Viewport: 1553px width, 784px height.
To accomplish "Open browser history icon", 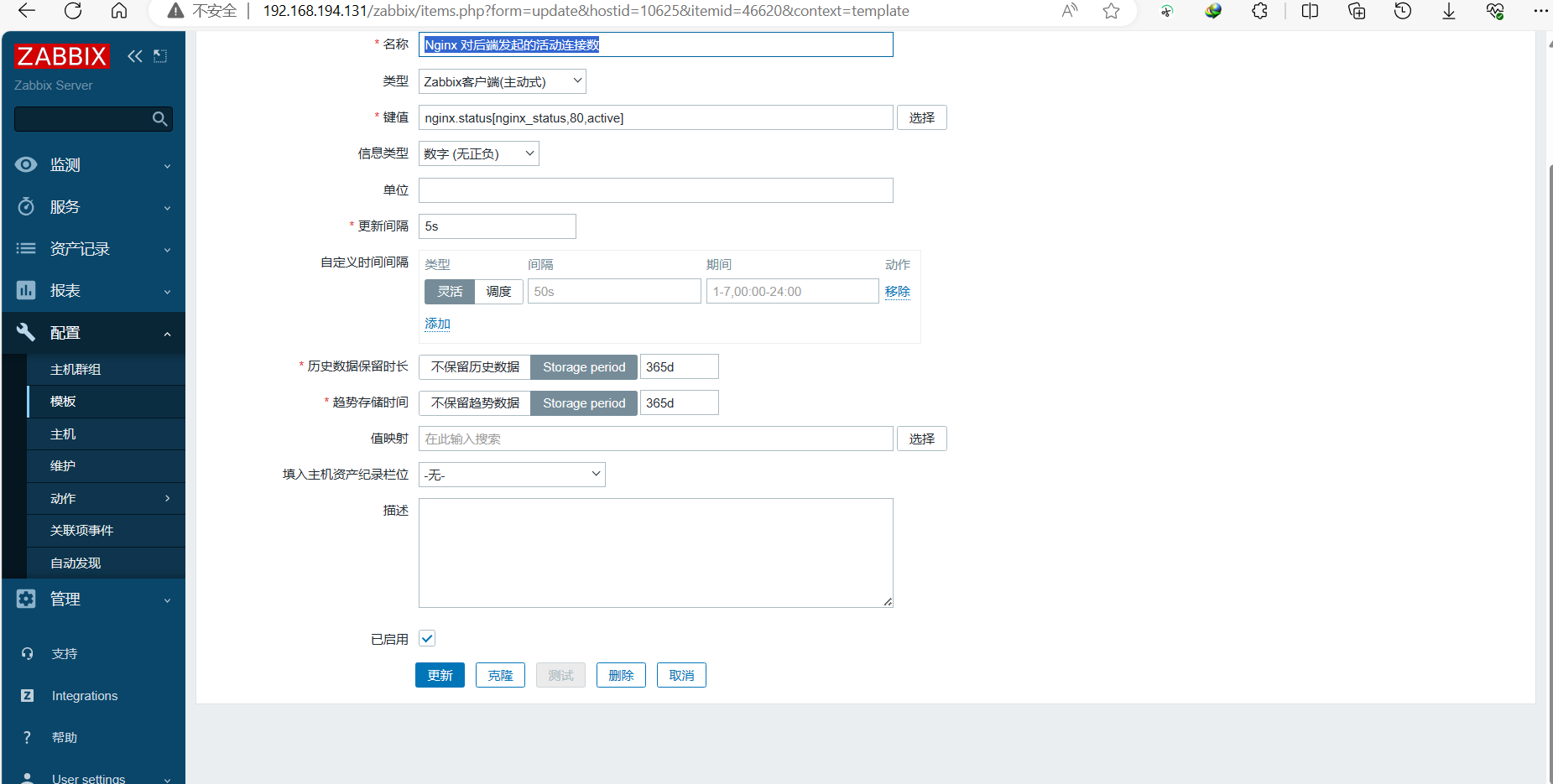I will [1403, 11].
